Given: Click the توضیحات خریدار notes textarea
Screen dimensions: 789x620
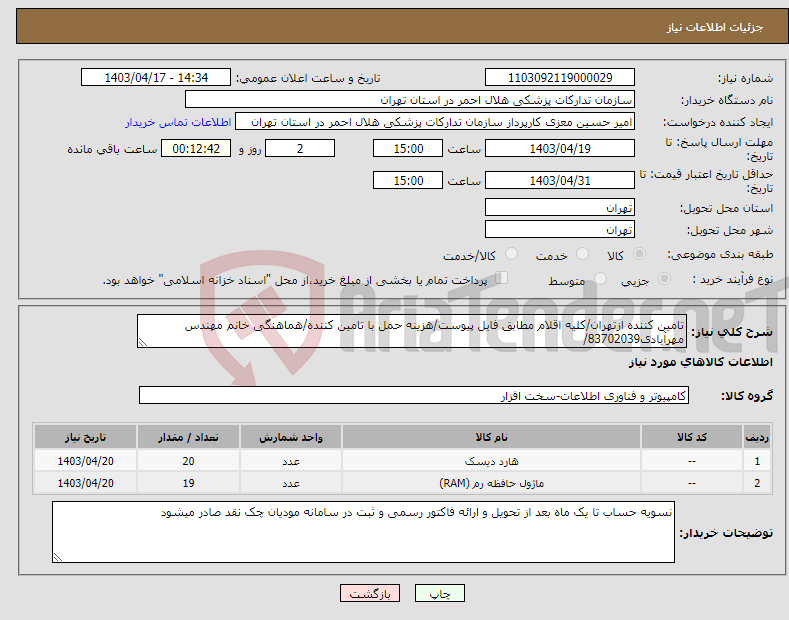Looking at the screenshot, I should 363,532.
